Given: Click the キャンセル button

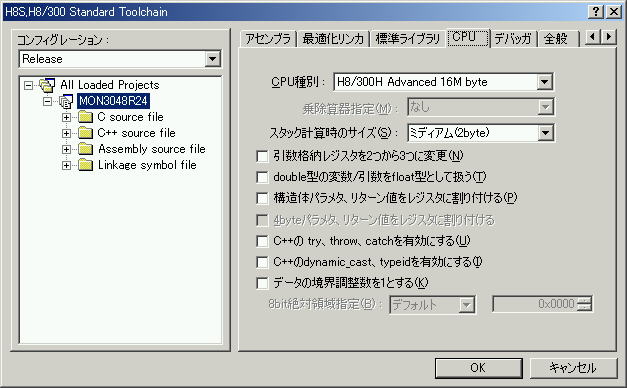Looking at the screenshot, I should pos(573,368).
